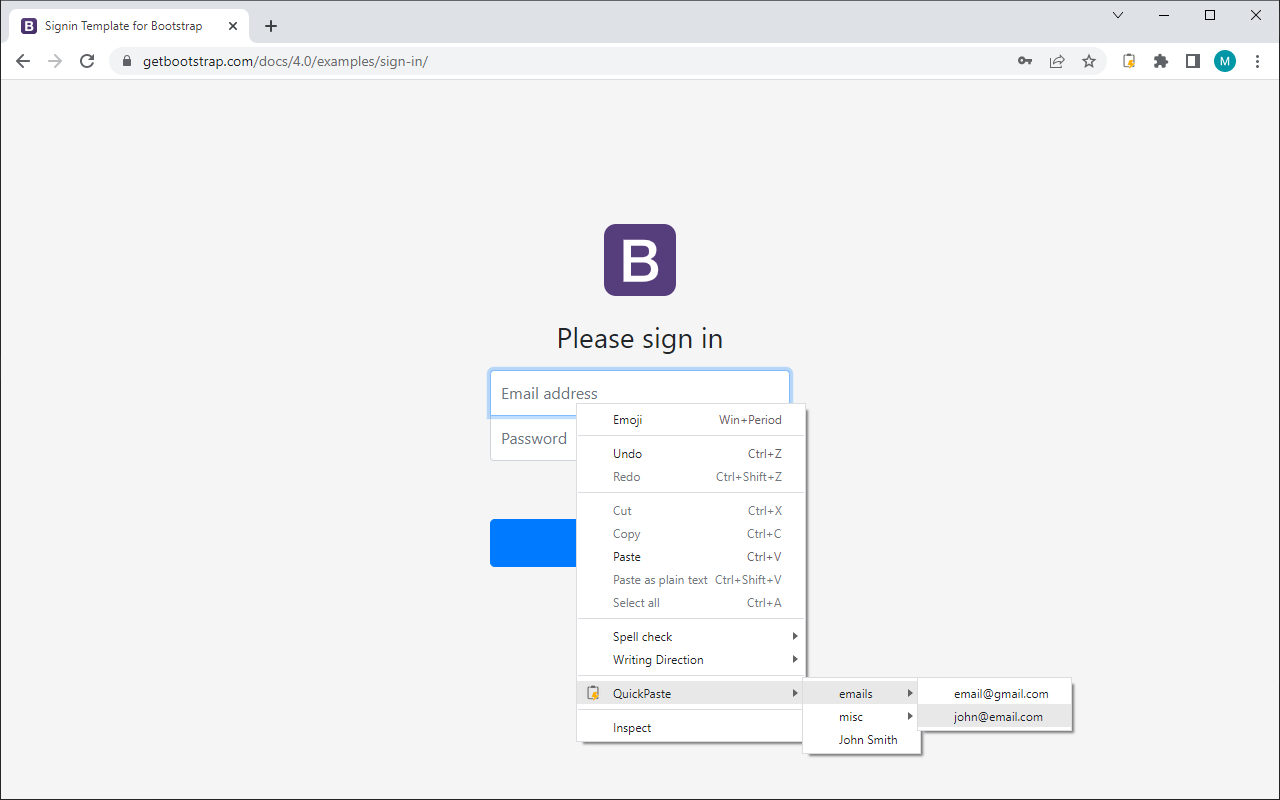
Task: Click the back navigation arrow
Action: pos(22,61)
